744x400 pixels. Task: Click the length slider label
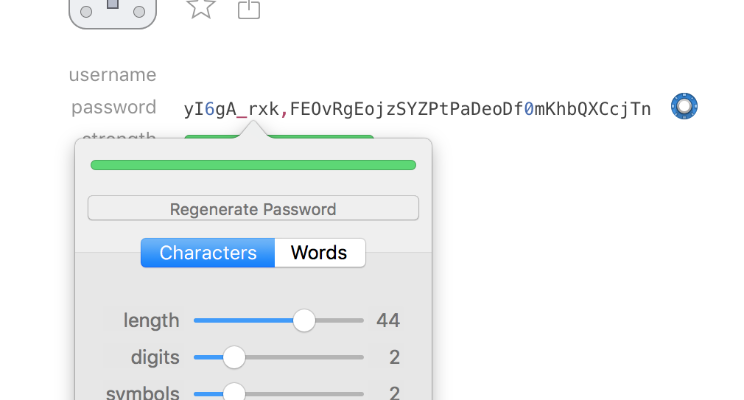151,321
